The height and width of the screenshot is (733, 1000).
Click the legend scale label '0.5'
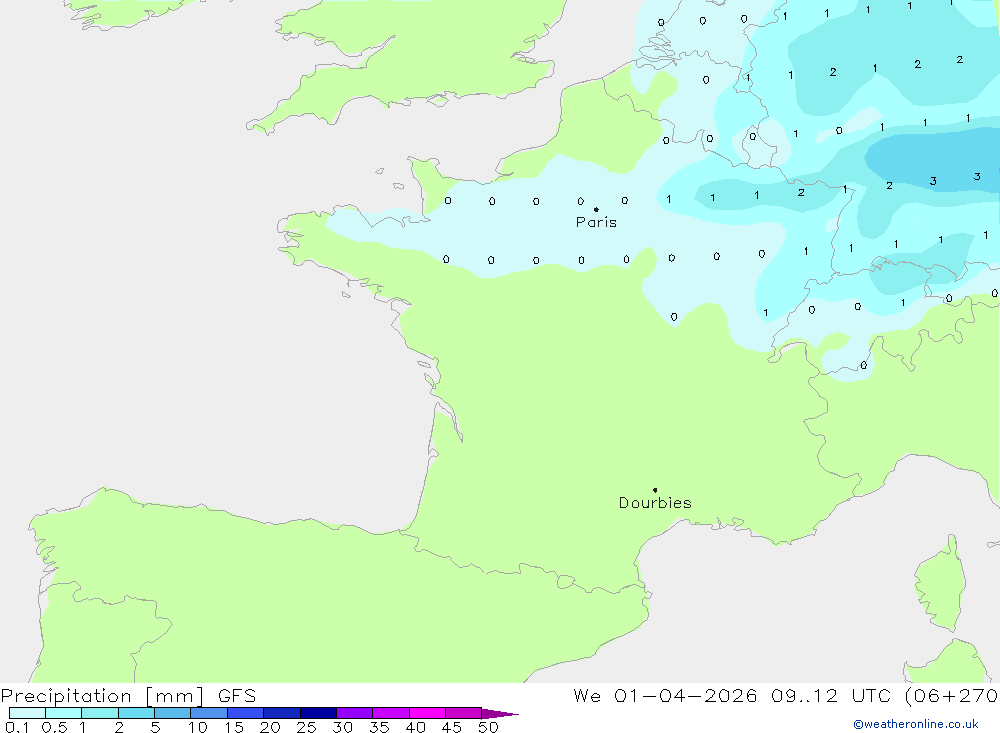pos(54,727)
